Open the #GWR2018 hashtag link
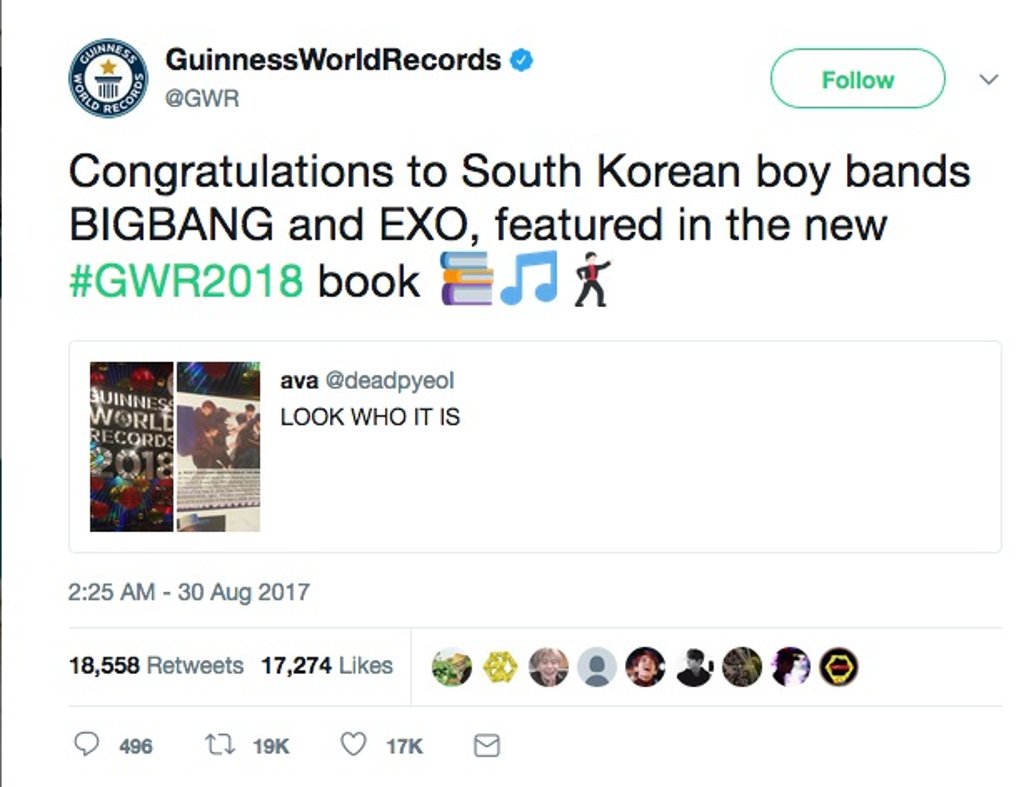The width and height of the screenshot is (1024, 787). point(186,281)
